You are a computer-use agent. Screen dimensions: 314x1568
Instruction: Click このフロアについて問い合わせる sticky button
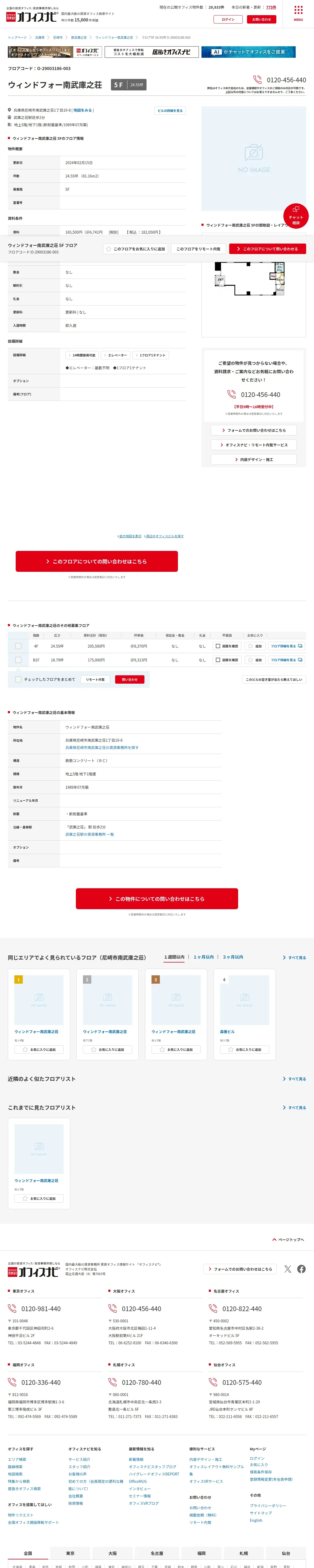[x=268, y=249]
